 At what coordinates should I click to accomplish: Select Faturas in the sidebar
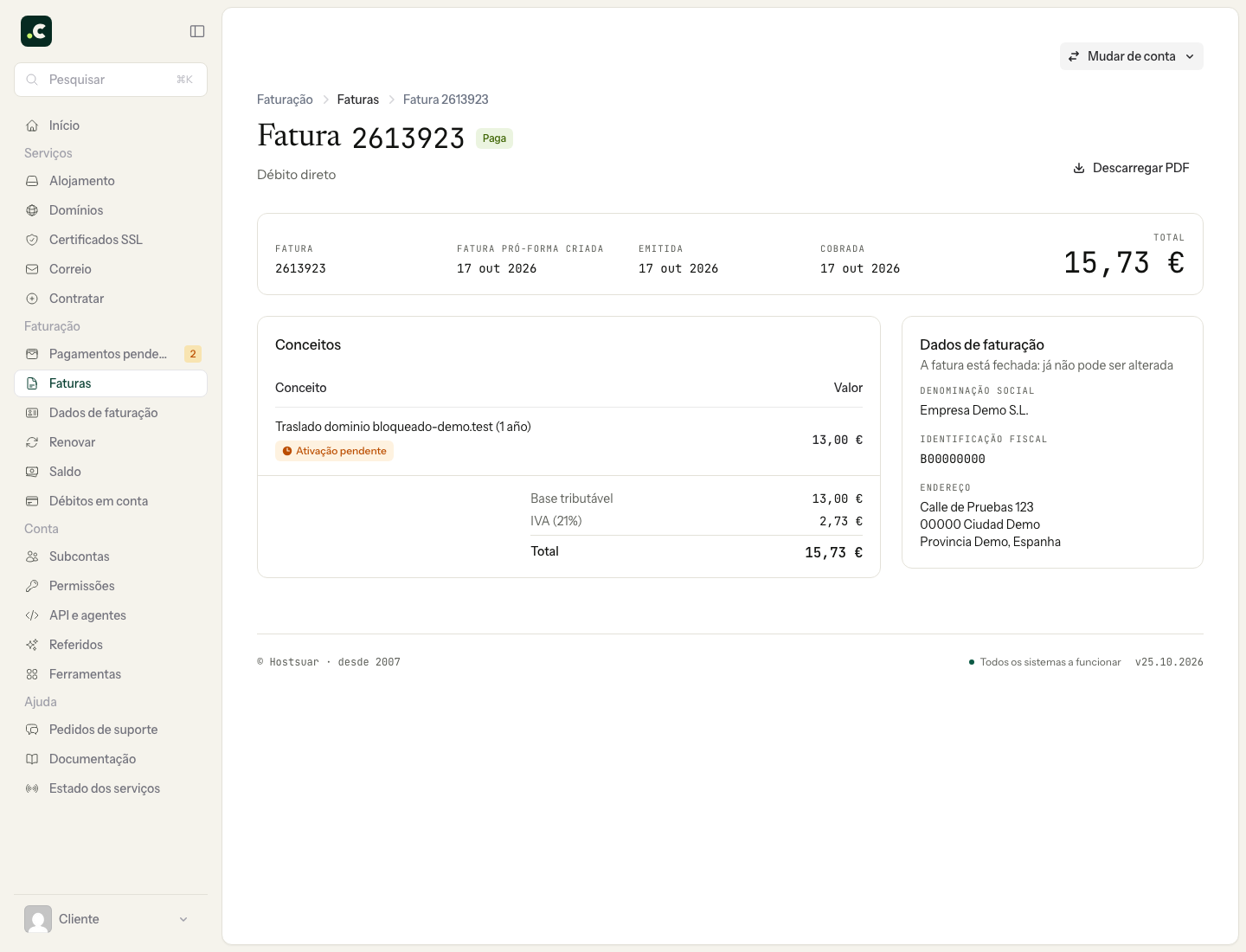[x=111, y=383]
